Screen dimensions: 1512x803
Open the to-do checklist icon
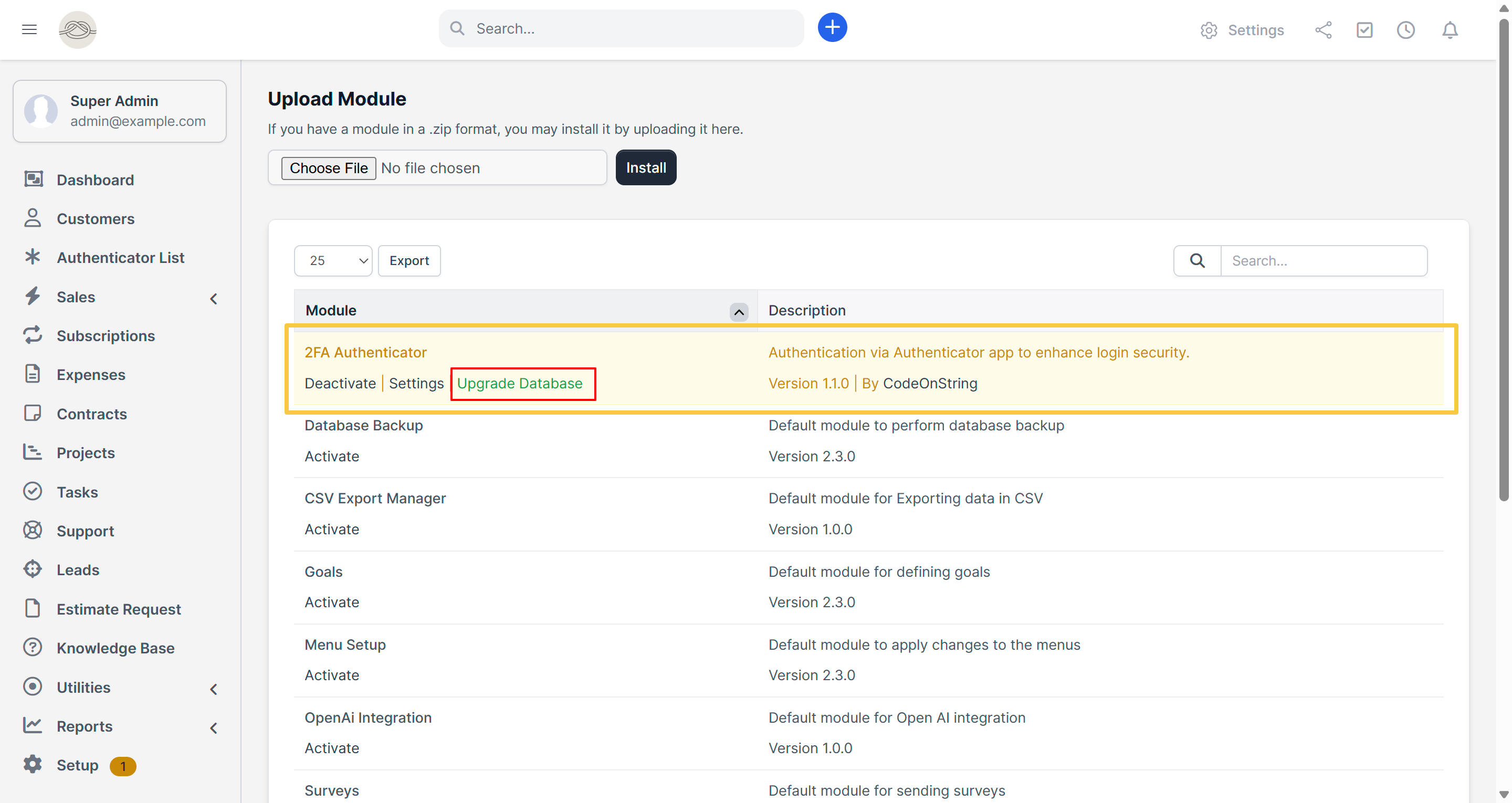tap(1364, 30)
